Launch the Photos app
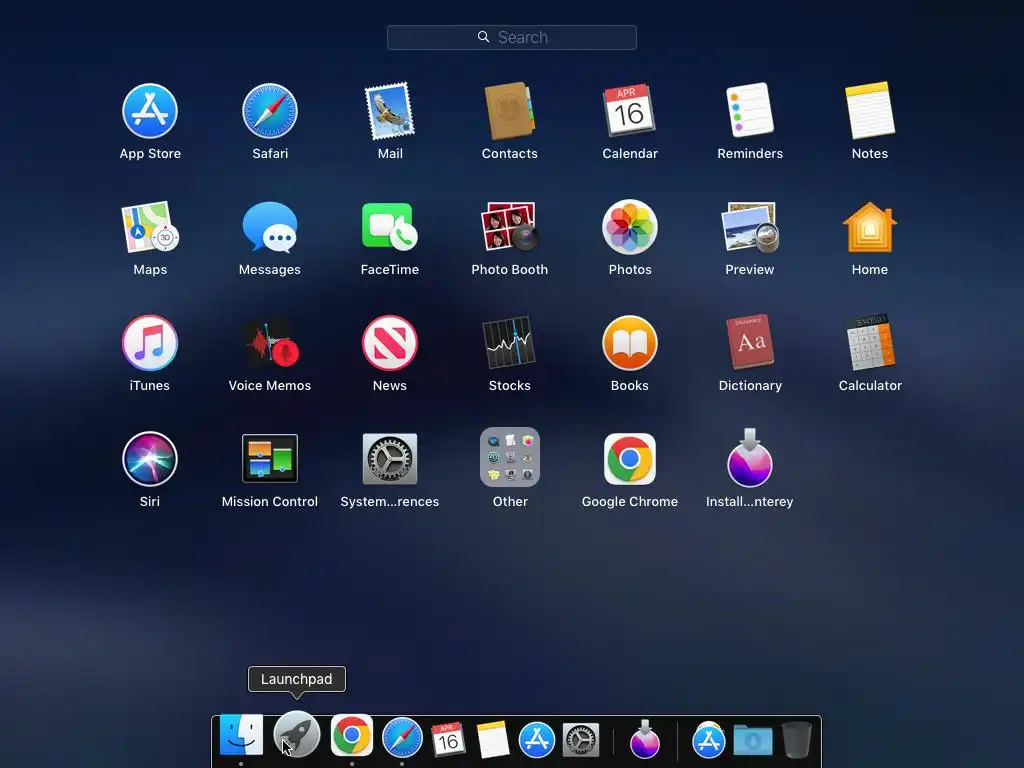 [630, 227]
